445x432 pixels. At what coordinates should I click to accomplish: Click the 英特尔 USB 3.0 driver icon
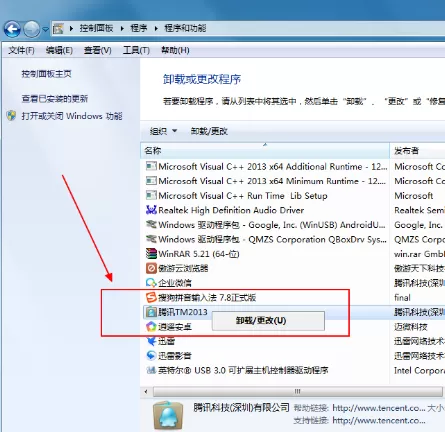[151, 370]
